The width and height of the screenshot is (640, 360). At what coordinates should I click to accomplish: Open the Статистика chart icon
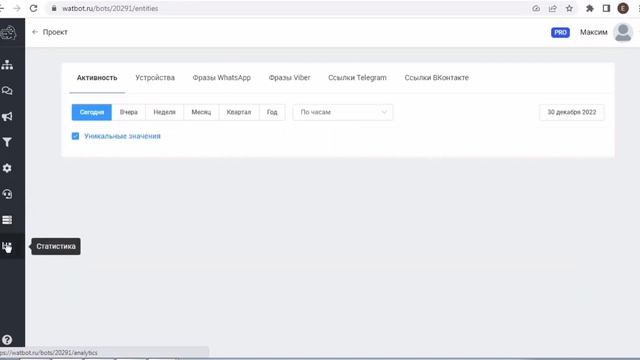coord(7,246)
